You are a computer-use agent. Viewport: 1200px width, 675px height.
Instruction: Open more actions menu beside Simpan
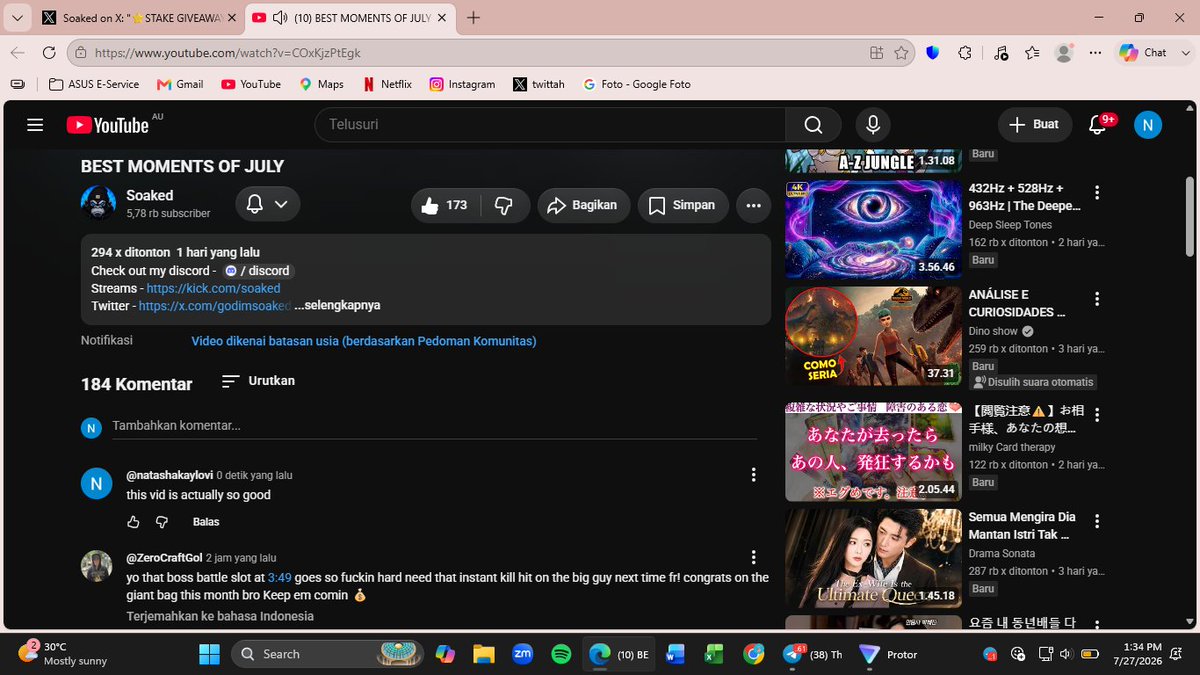(x=753, y=205)
